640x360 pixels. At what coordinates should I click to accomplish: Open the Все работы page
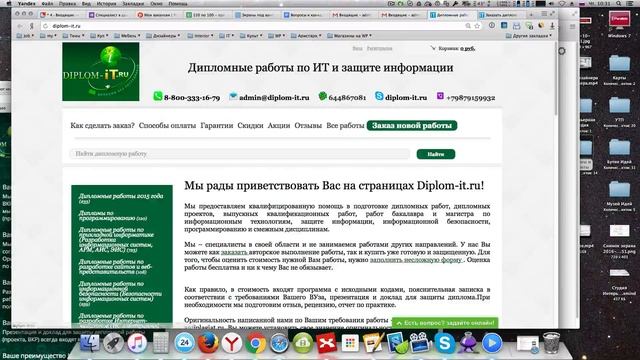point(345,125)
